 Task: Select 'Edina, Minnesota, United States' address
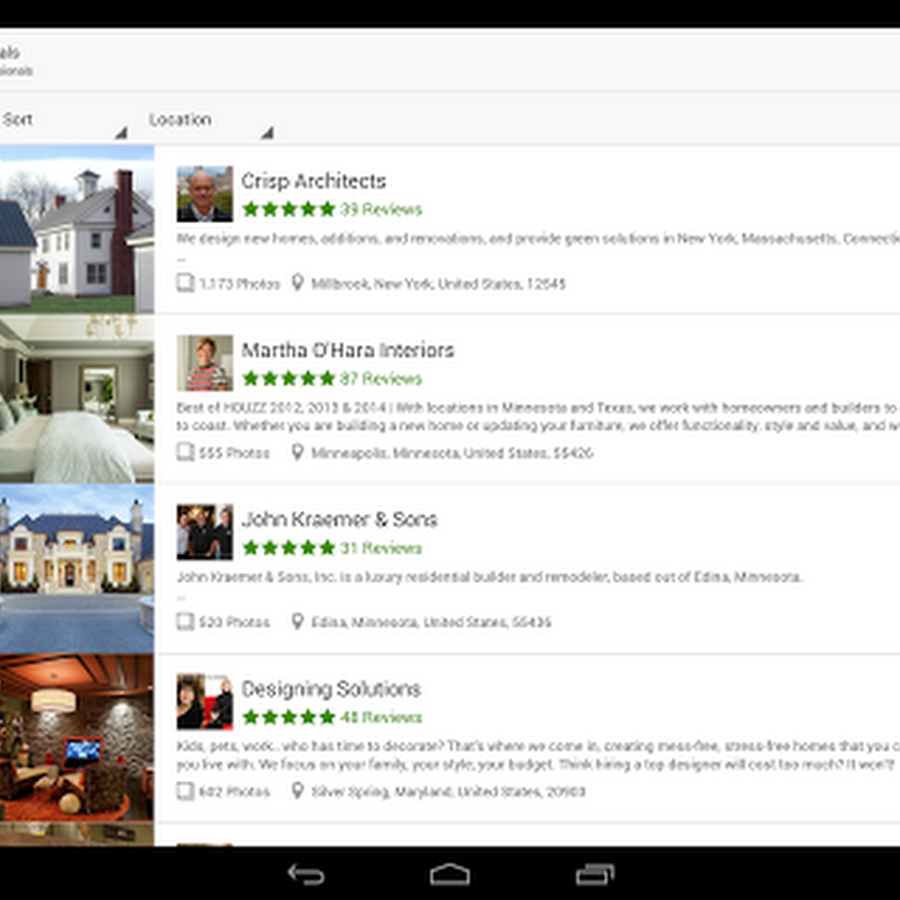pos(431,622)
